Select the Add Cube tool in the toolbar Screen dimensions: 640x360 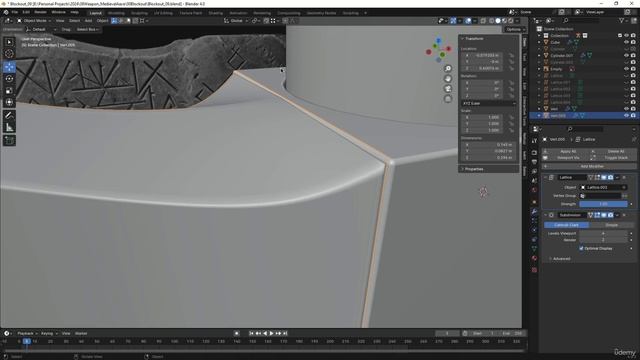coord(9,141)
